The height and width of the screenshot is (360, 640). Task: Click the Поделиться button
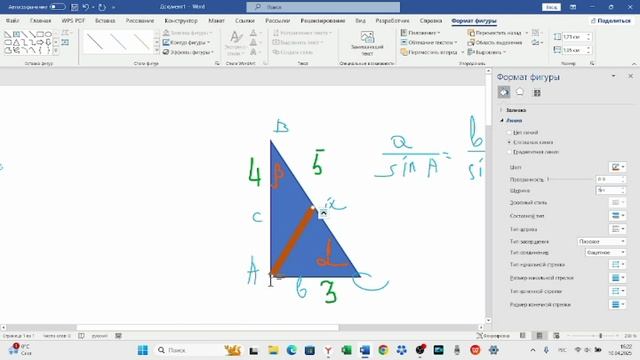click(x=611, y=20)
